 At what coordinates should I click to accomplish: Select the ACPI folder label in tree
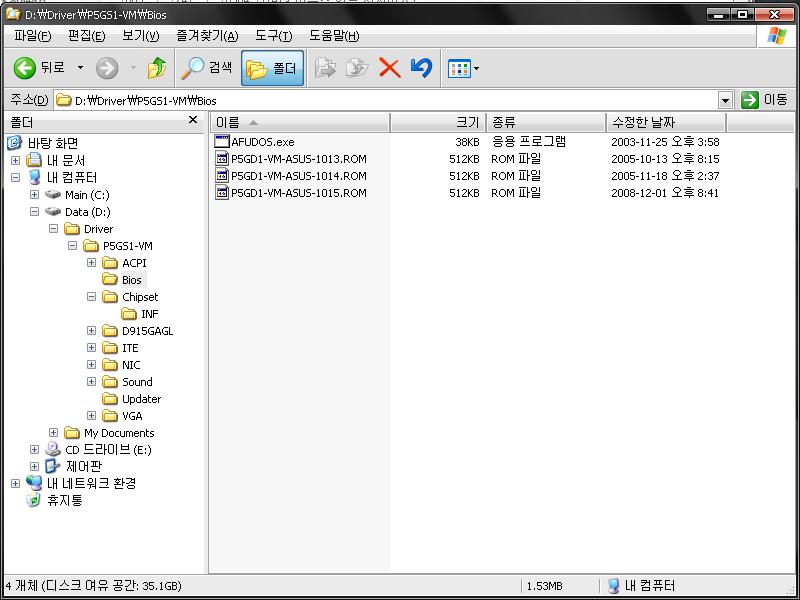tap(134, 263)
